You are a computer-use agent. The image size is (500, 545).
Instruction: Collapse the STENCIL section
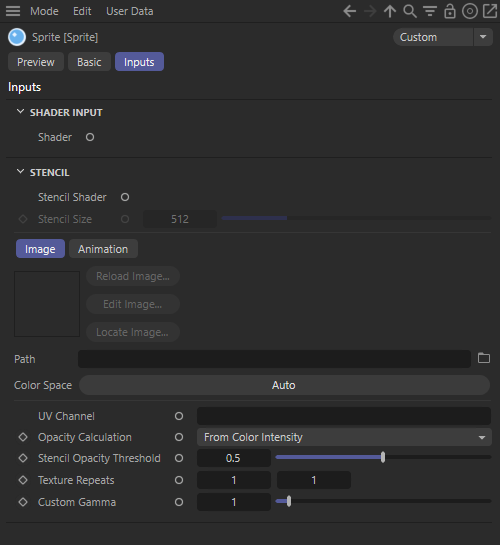[x=21, y=172]
